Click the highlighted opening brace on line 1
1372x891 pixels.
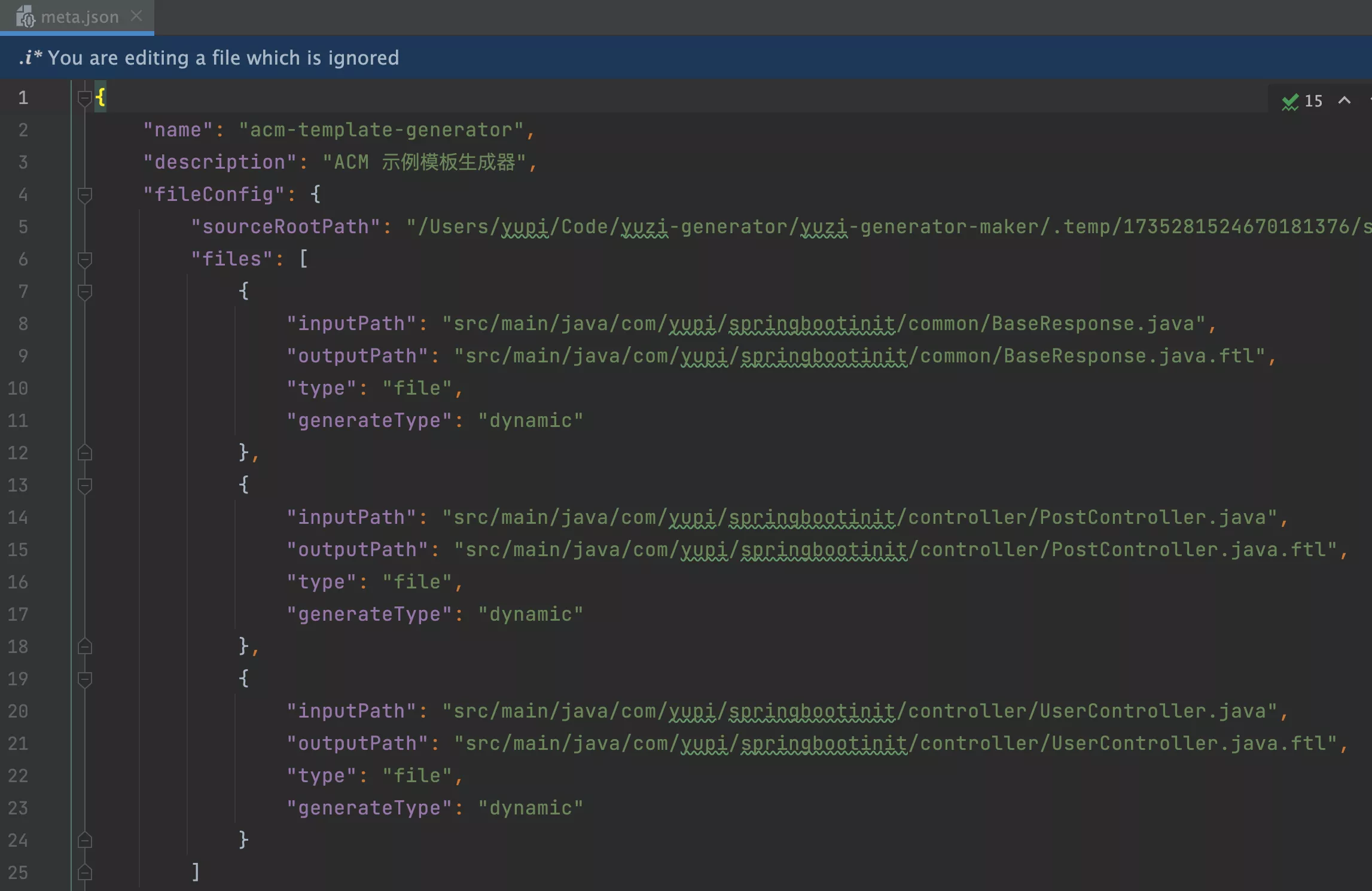tap(100, 97)
